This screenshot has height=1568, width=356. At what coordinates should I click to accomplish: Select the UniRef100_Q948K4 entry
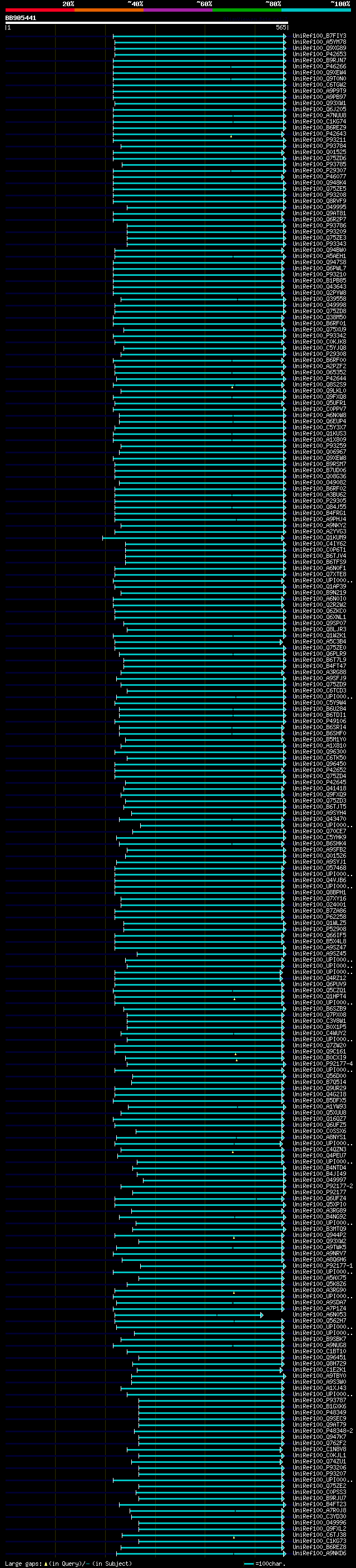[319, 182]
